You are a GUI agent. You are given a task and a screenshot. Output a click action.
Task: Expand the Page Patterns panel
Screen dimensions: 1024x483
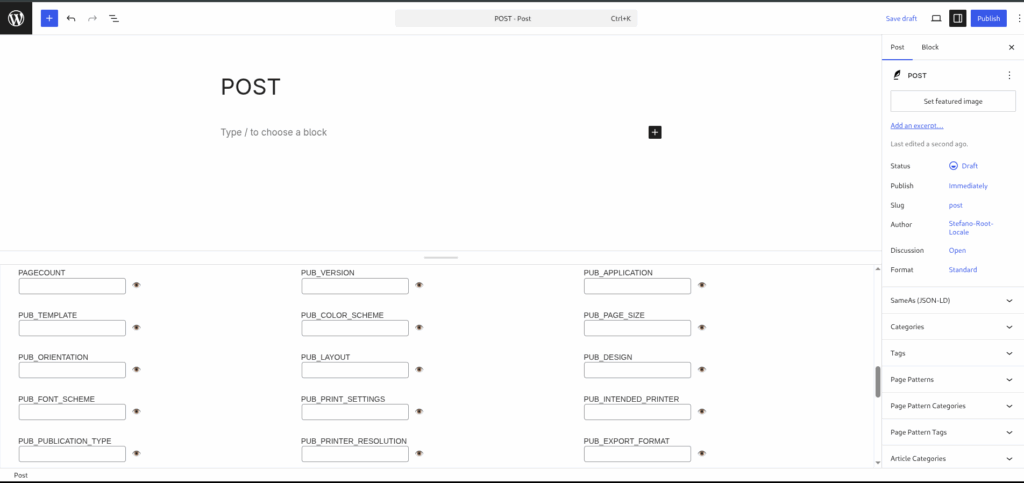(953, 379)
